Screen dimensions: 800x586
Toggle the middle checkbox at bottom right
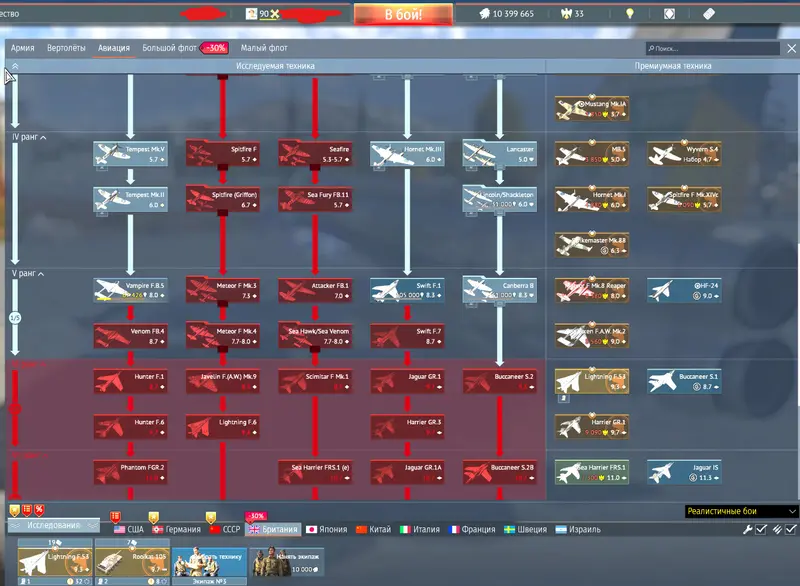coord(777,529)
